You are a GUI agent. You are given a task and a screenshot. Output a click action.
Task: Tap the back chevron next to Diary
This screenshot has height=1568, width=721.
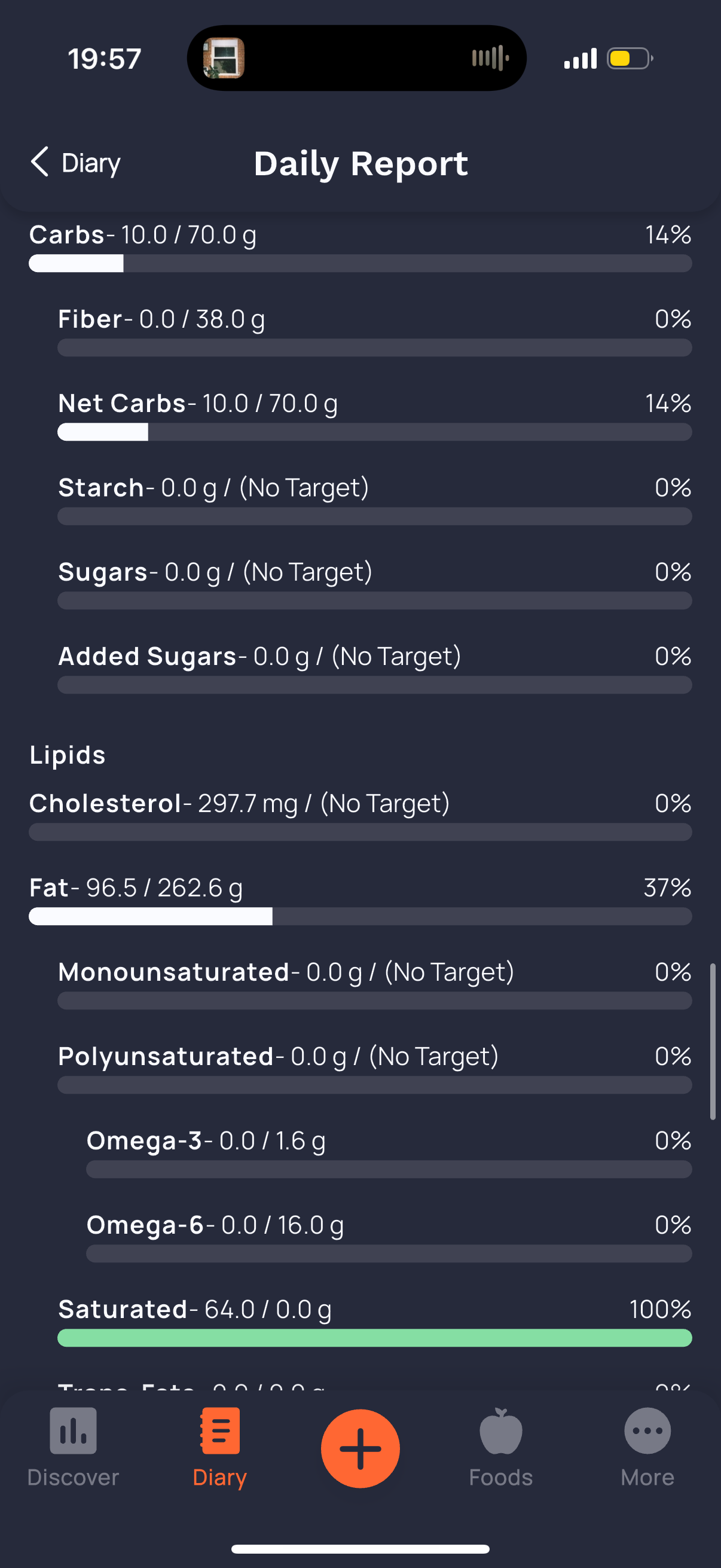pyautogui.click(x=39, y=162)
